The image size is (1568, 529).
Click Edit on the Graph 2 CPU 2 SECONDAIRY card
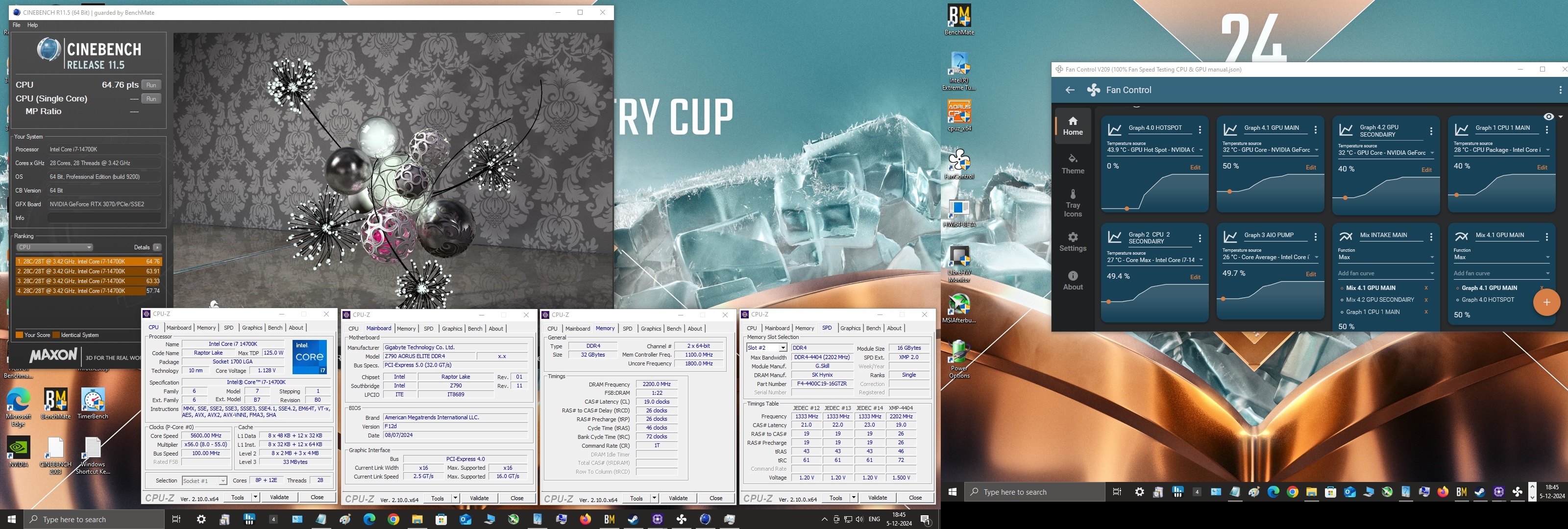1195,277
